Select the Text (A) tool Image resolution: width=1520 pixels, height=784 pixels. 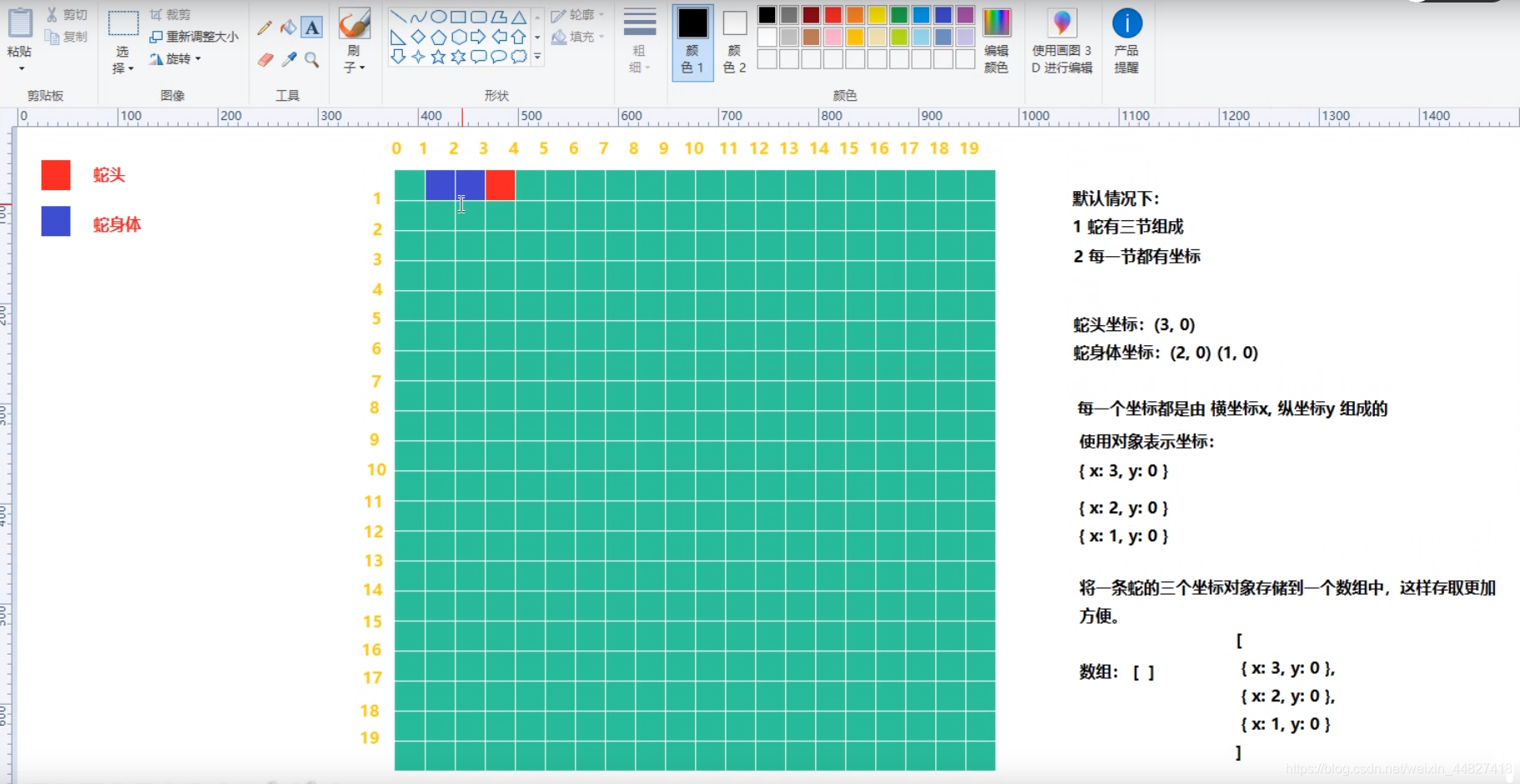[312, 28]
